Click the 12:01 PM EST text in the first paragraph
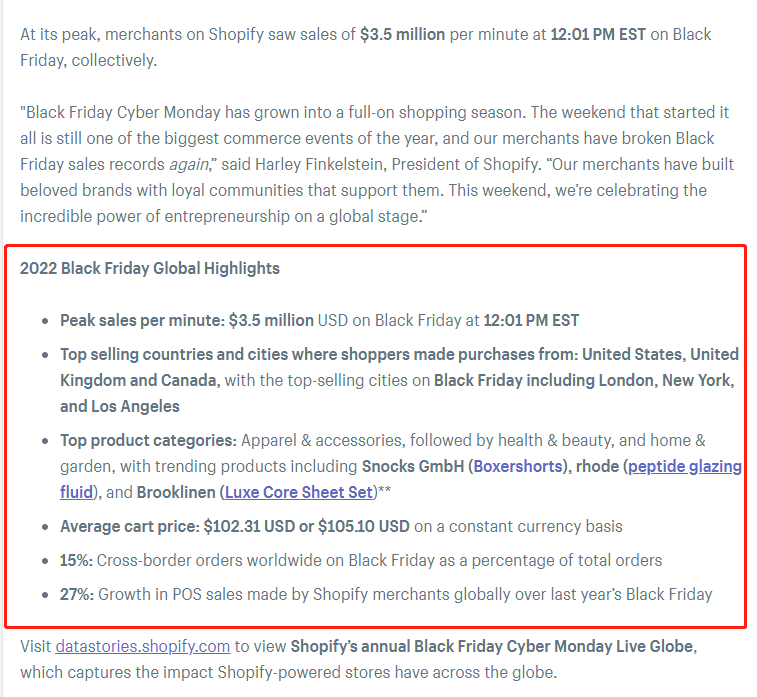 pos(598,34)
